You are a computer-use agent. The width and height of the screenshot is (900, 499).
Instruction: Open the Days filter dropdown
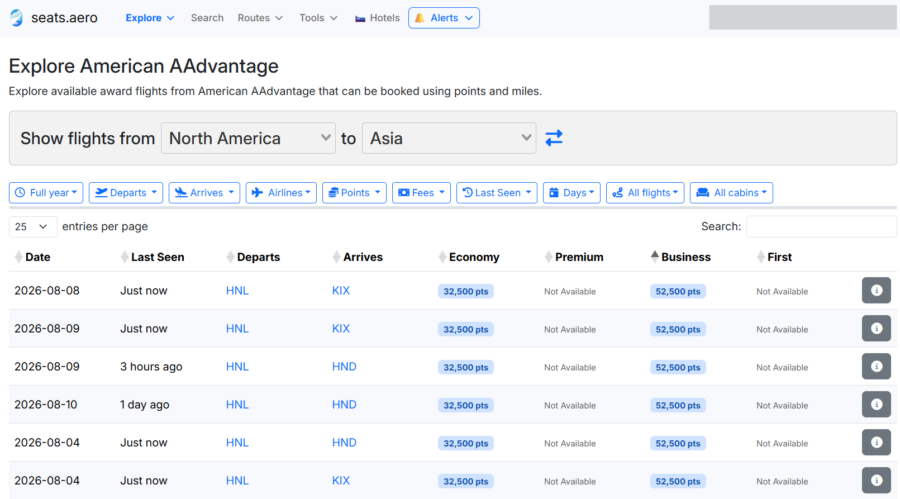[572, 193]
